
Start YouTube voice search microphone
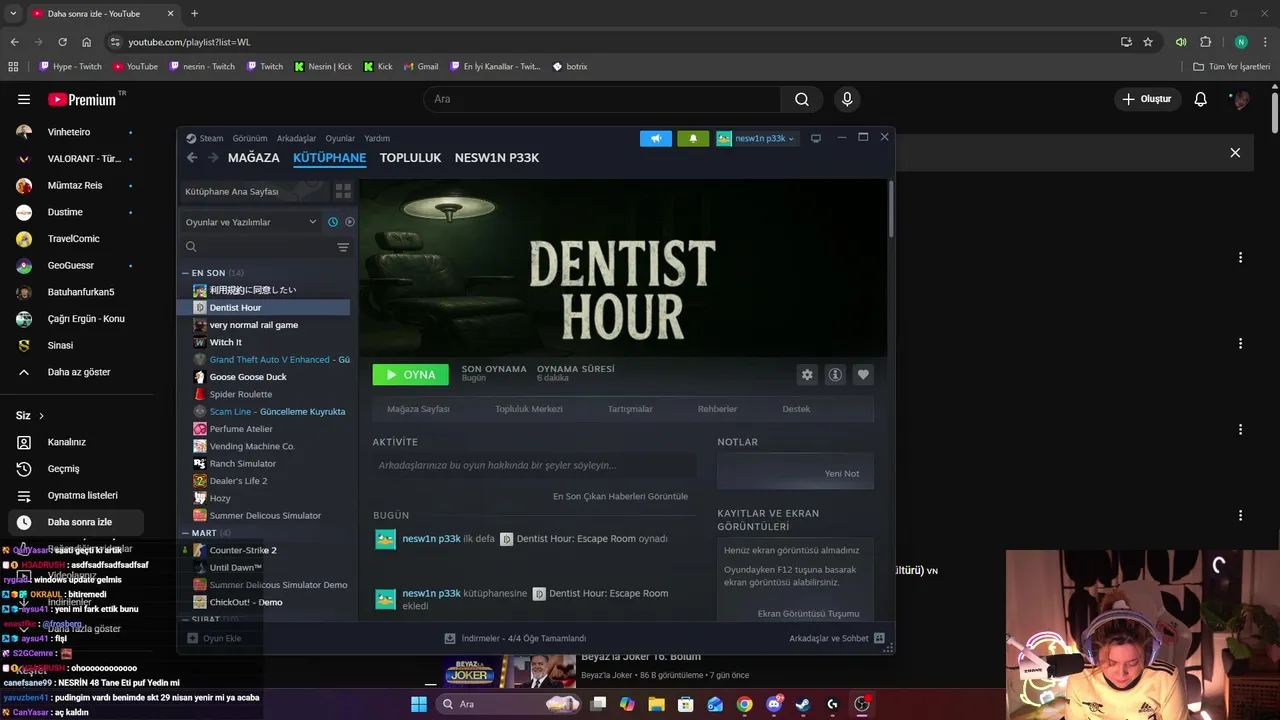click(x=847, y=99)
